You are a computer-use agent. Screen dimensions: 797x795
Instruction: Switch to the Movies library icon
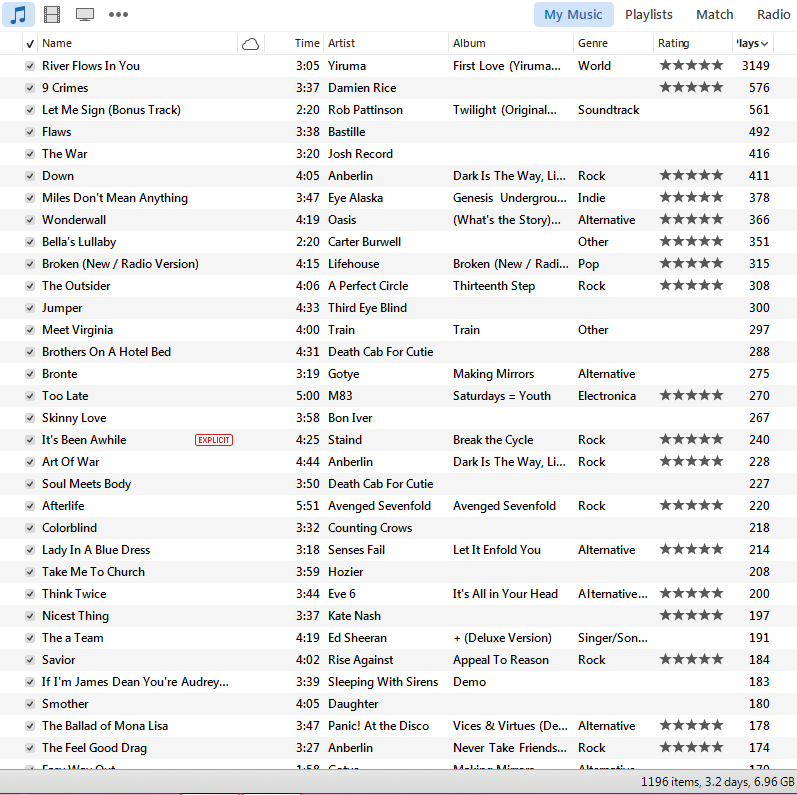(52, 14)
